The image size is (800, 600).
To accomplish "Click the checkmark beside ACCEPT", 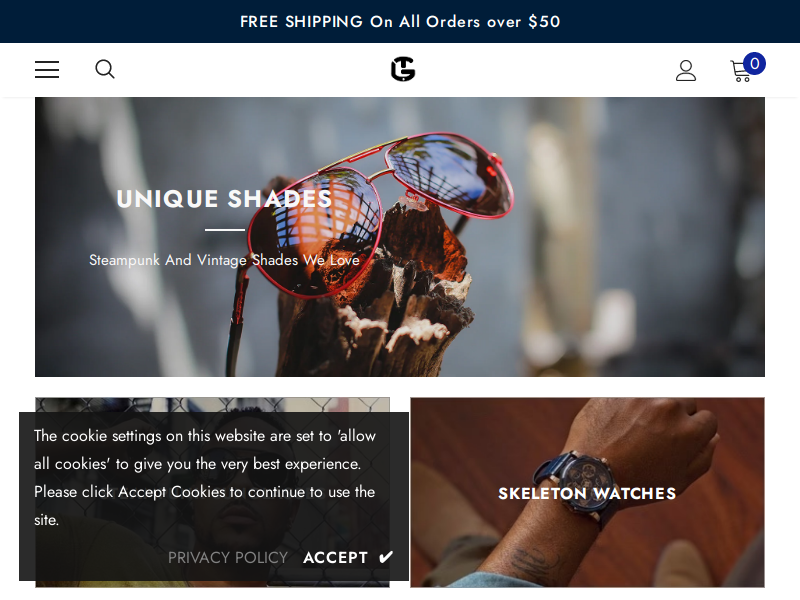I will (386, 557).
